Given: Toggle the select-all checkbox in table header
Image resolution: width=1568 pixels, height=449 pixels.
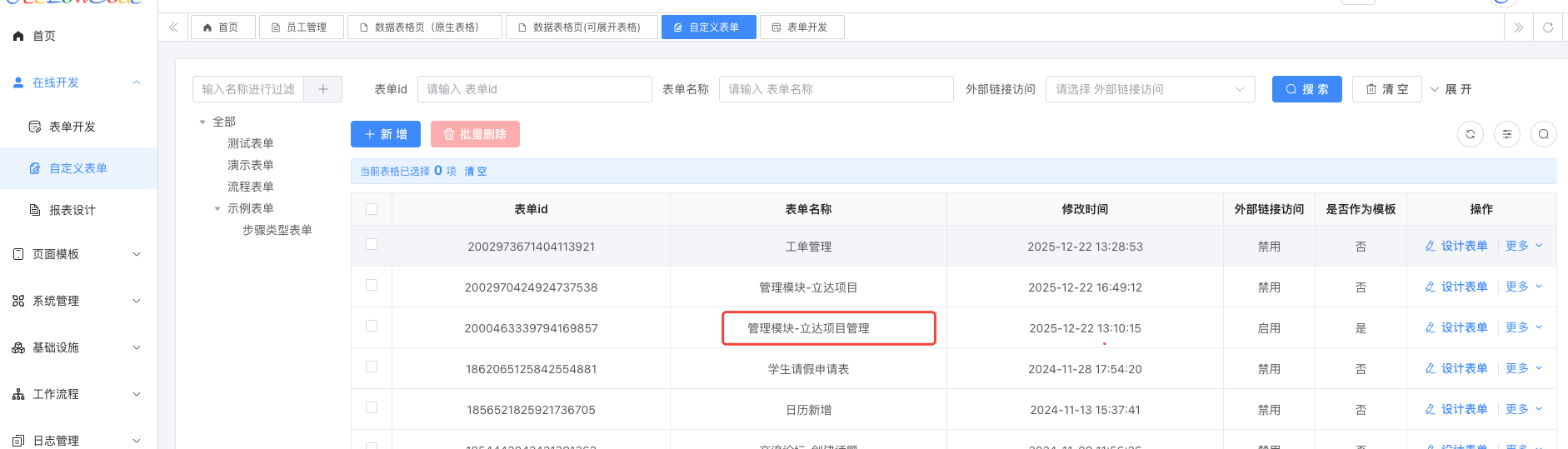Looking at the screenshot, I should [372, 209].
